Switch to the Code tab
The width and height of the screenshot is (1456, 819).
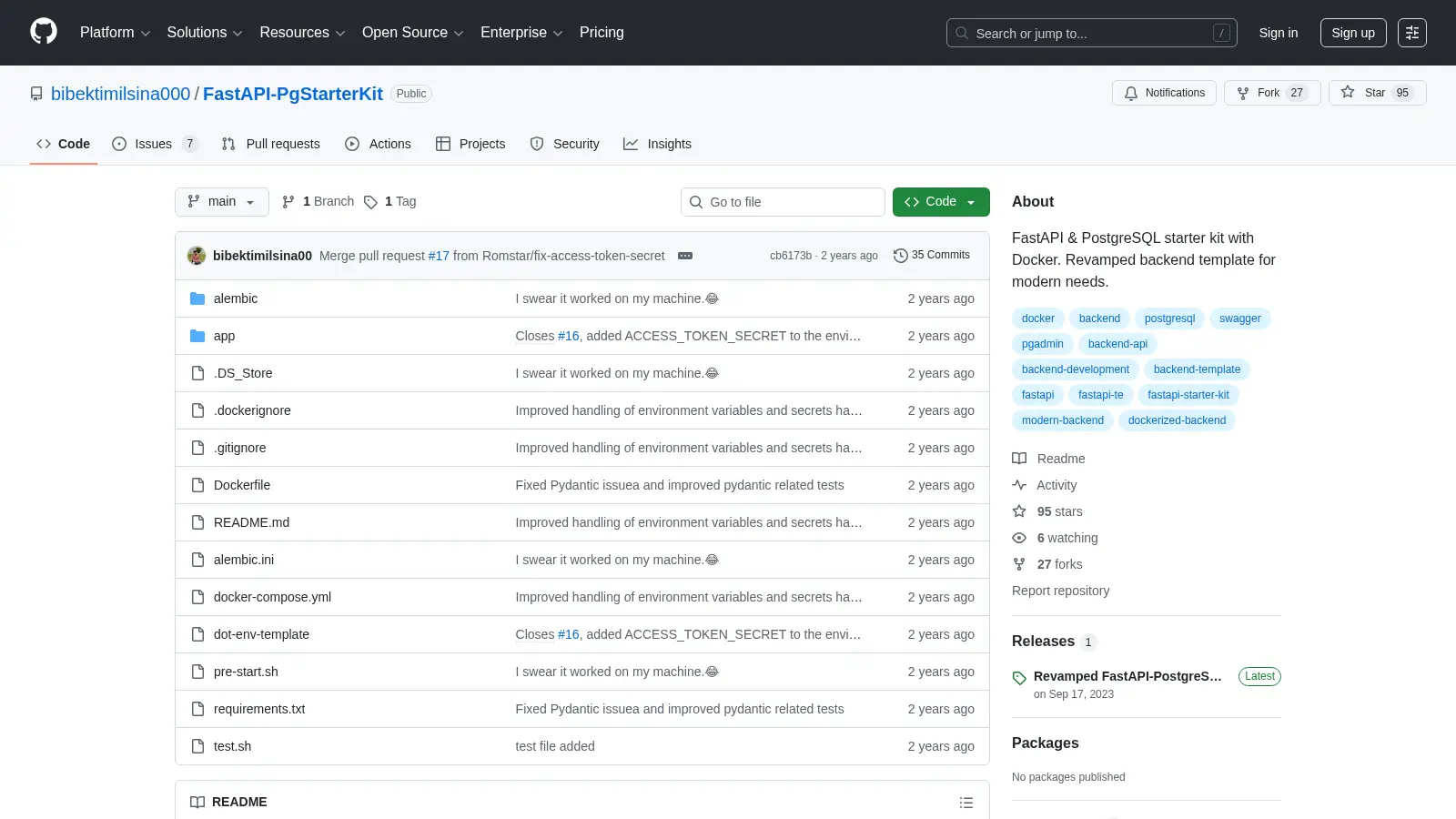pyautogui.click(x=64, y=144)
